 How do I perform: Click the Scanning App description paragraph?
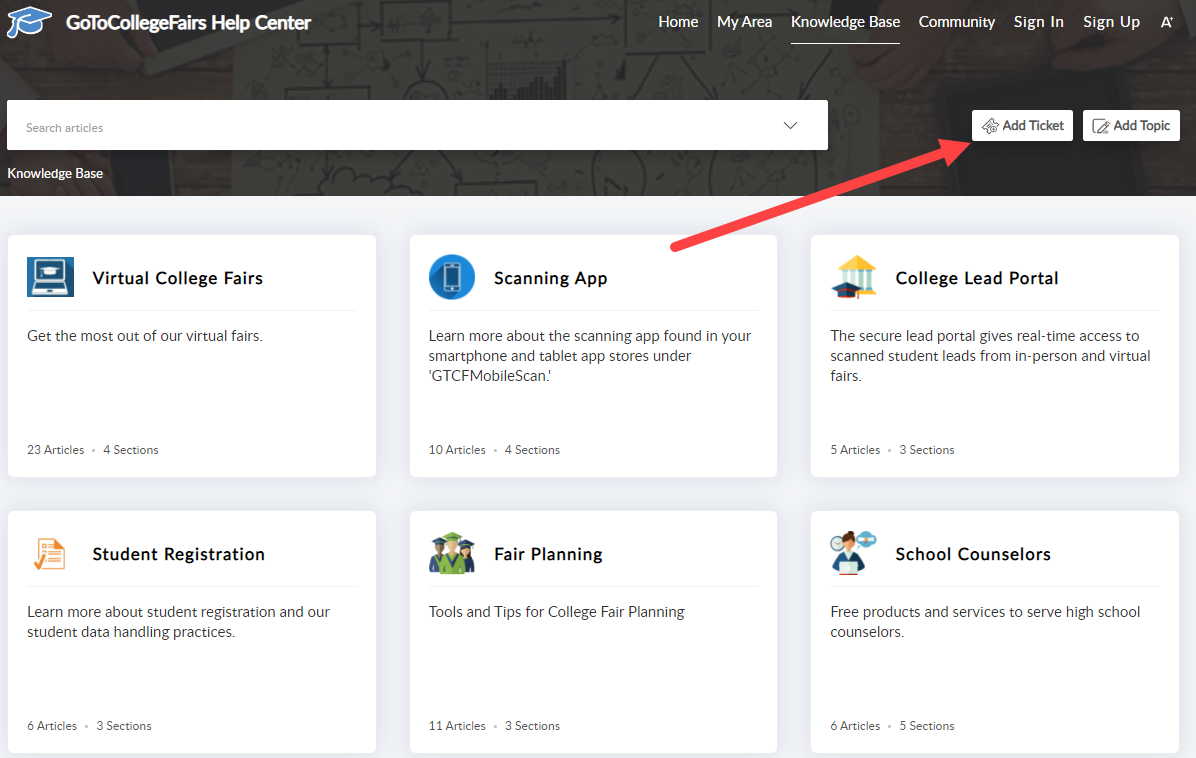coord(590,355)
